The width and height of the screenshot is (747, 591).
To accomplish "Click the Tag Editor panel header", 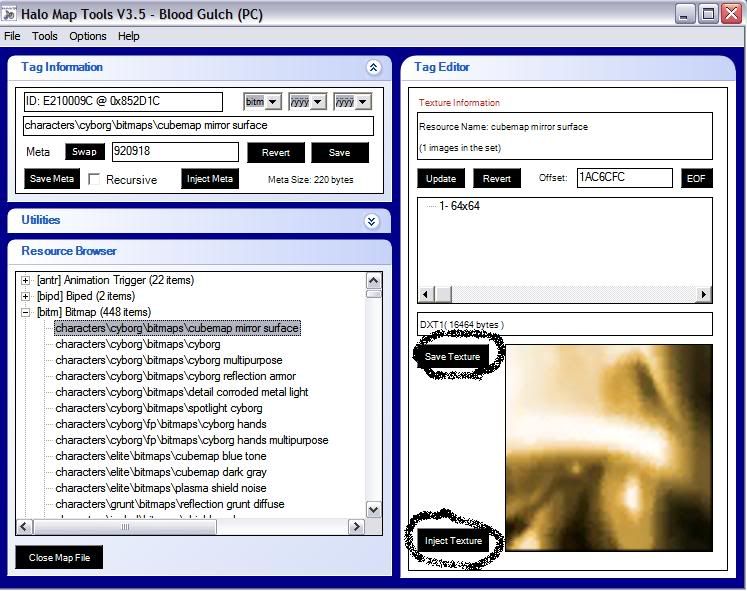I will [x=568, y=68].
